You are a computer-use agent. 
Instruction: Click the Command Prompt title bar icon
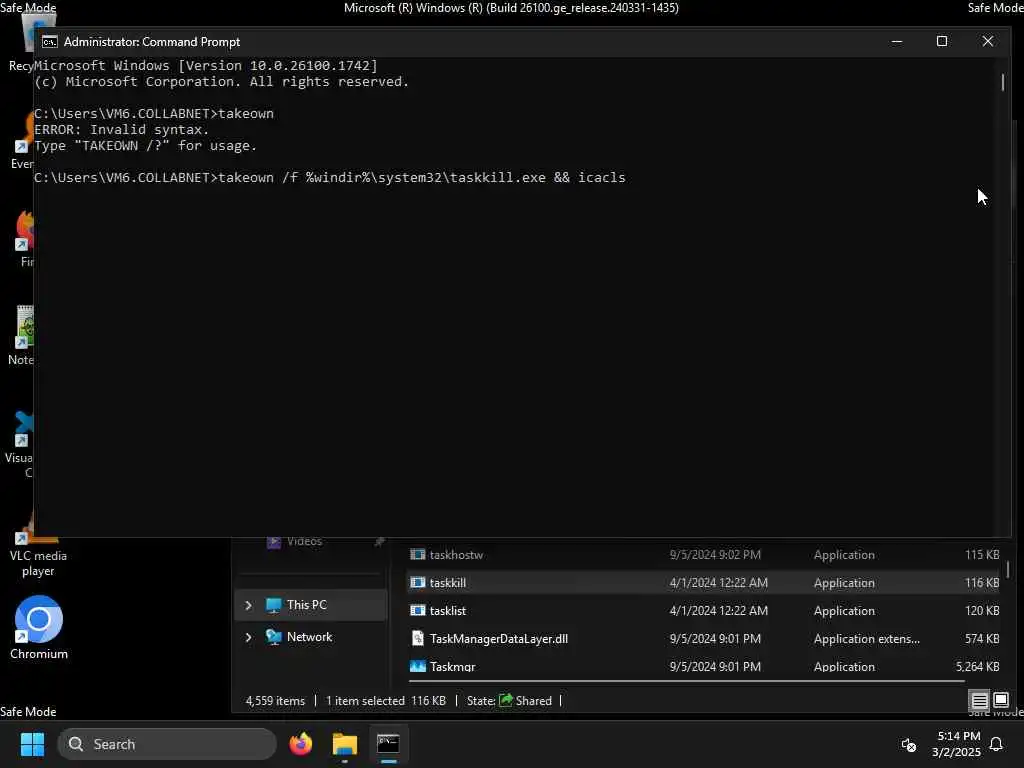(x=50, y=42)
